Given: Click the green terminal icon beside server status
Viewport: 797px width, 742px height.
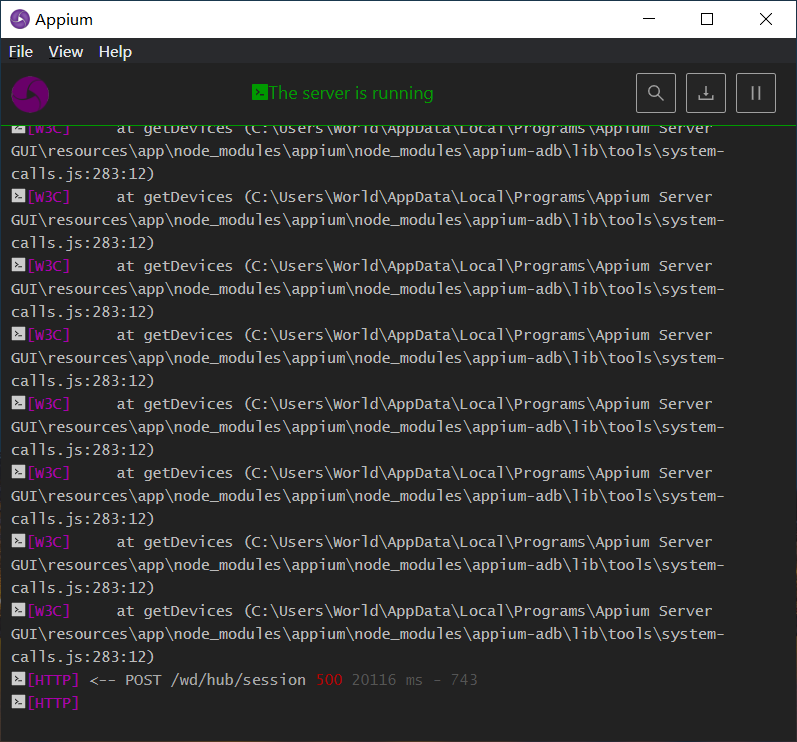Looking at the screenshot, I should coord(259,92).
